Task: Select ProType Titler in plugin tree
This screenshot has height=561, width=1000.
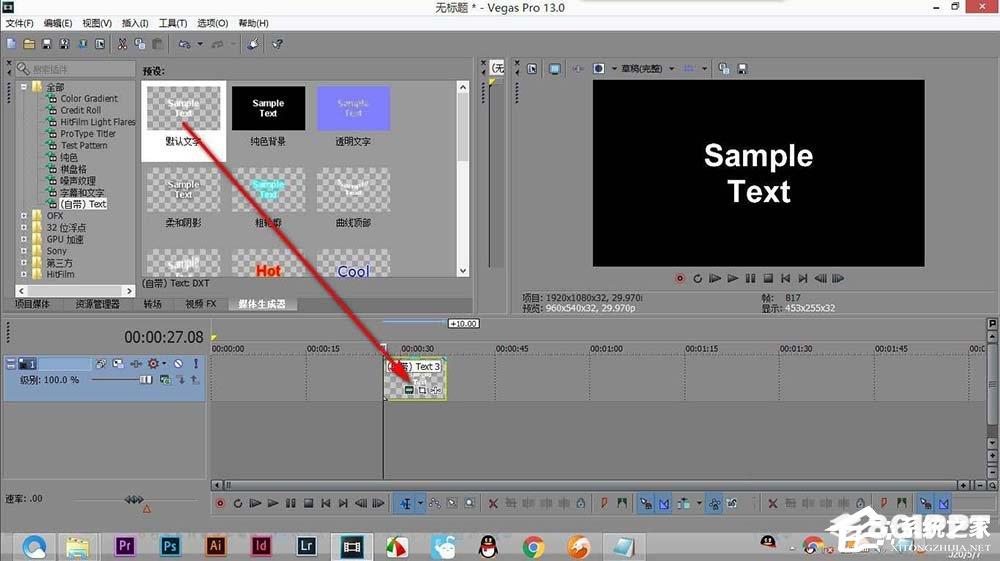Action: pyautogui.click(x=88, y=134)
